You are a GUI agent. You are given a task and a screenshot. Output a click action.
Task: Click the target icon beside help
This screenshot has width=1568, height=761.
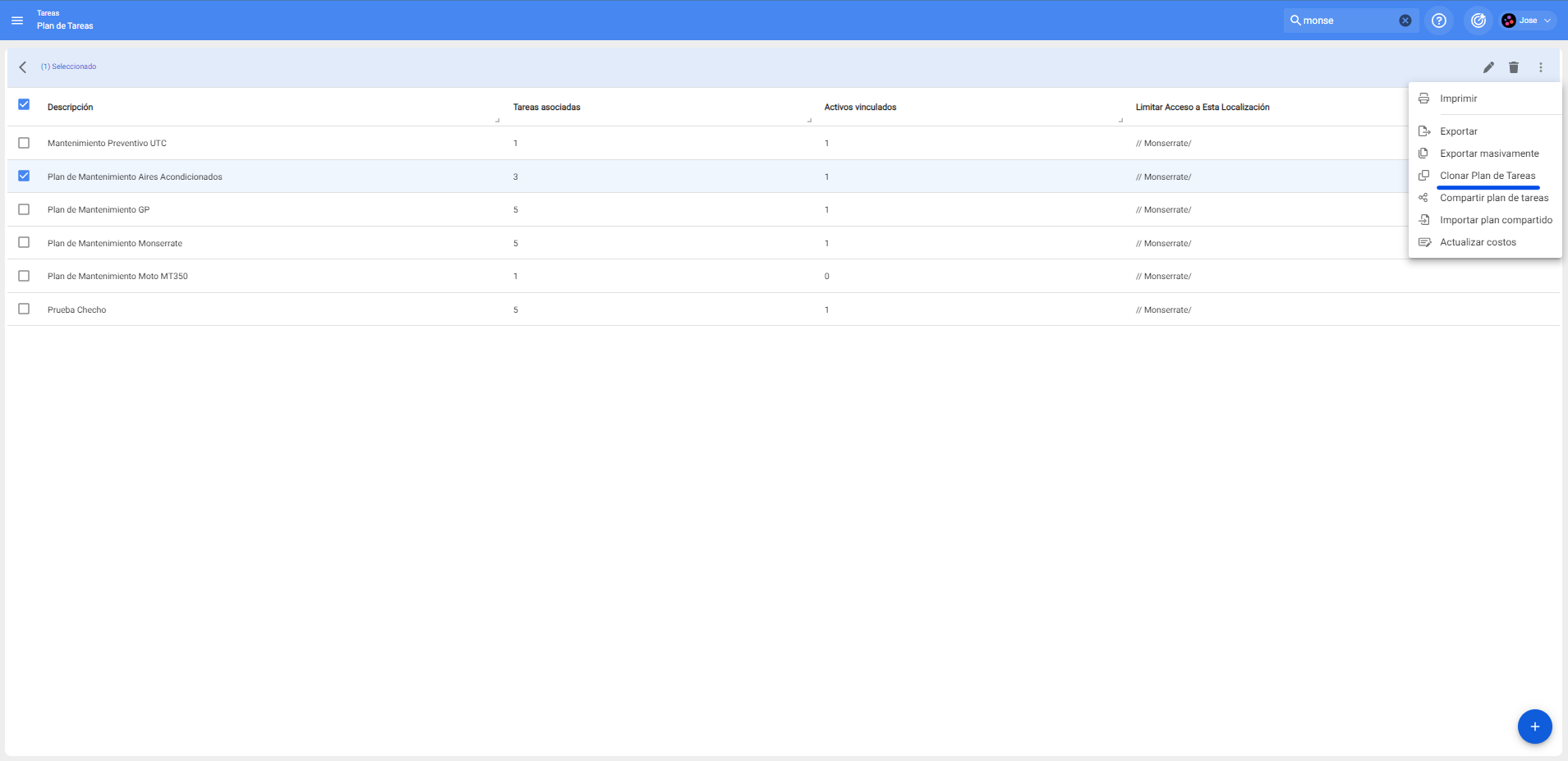coord(1478,21)
